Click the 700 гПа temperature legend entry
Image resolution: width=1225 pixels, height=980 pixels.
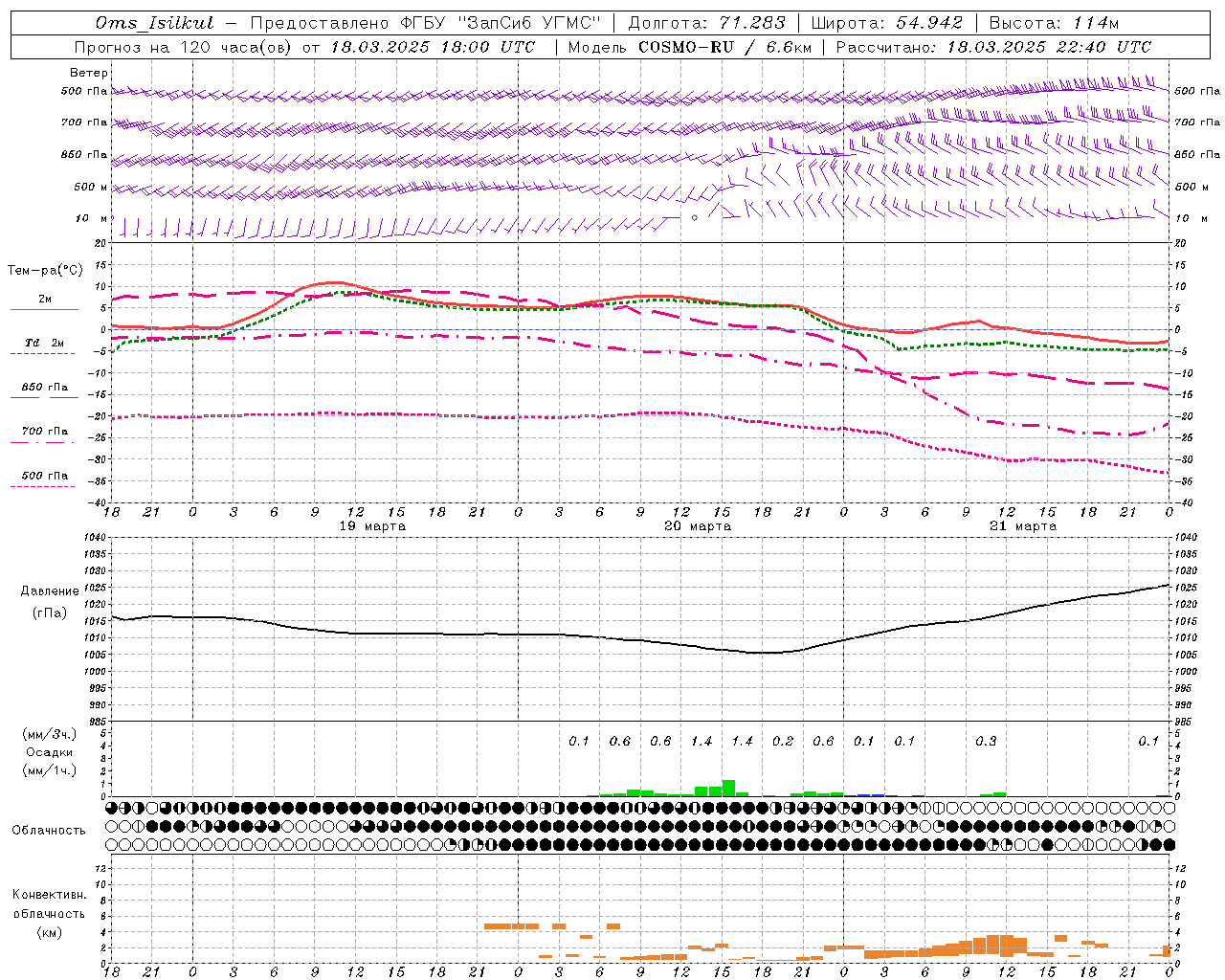45,431
